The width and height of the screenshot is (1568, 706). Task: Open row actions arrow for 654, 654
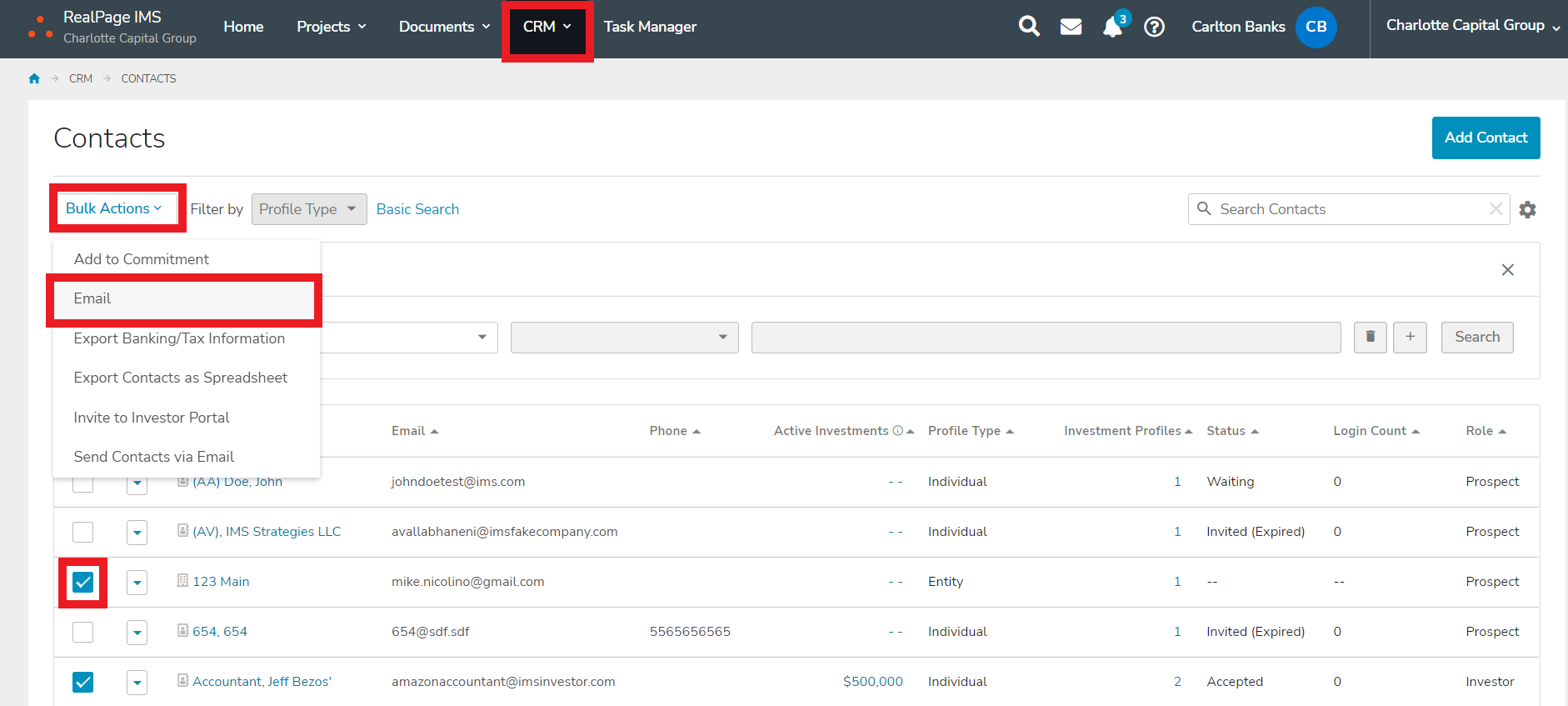point(137,632)
